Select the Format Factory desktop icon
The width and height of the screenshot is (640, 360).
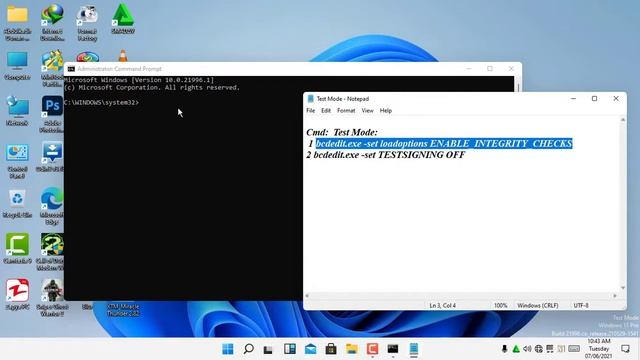[87, 22]
